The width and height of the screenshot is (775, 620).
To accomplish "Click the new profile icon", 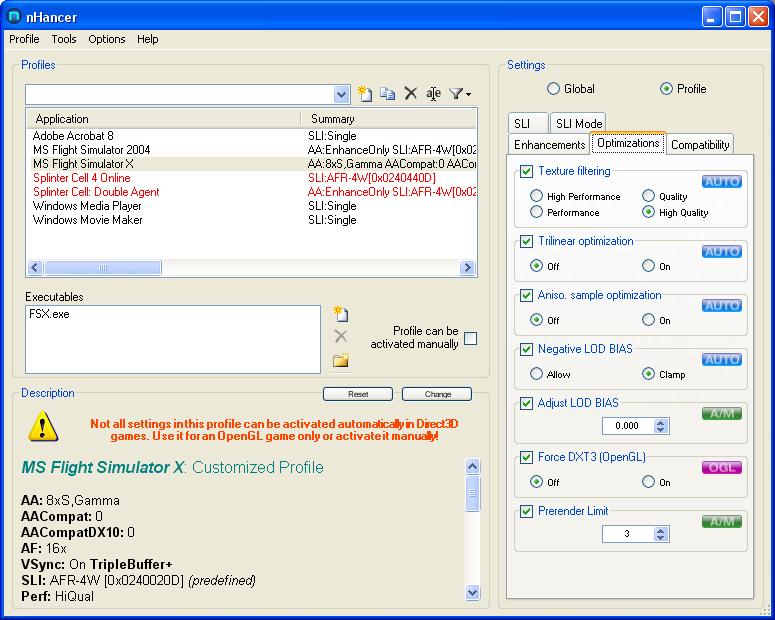I will (365, 94).
